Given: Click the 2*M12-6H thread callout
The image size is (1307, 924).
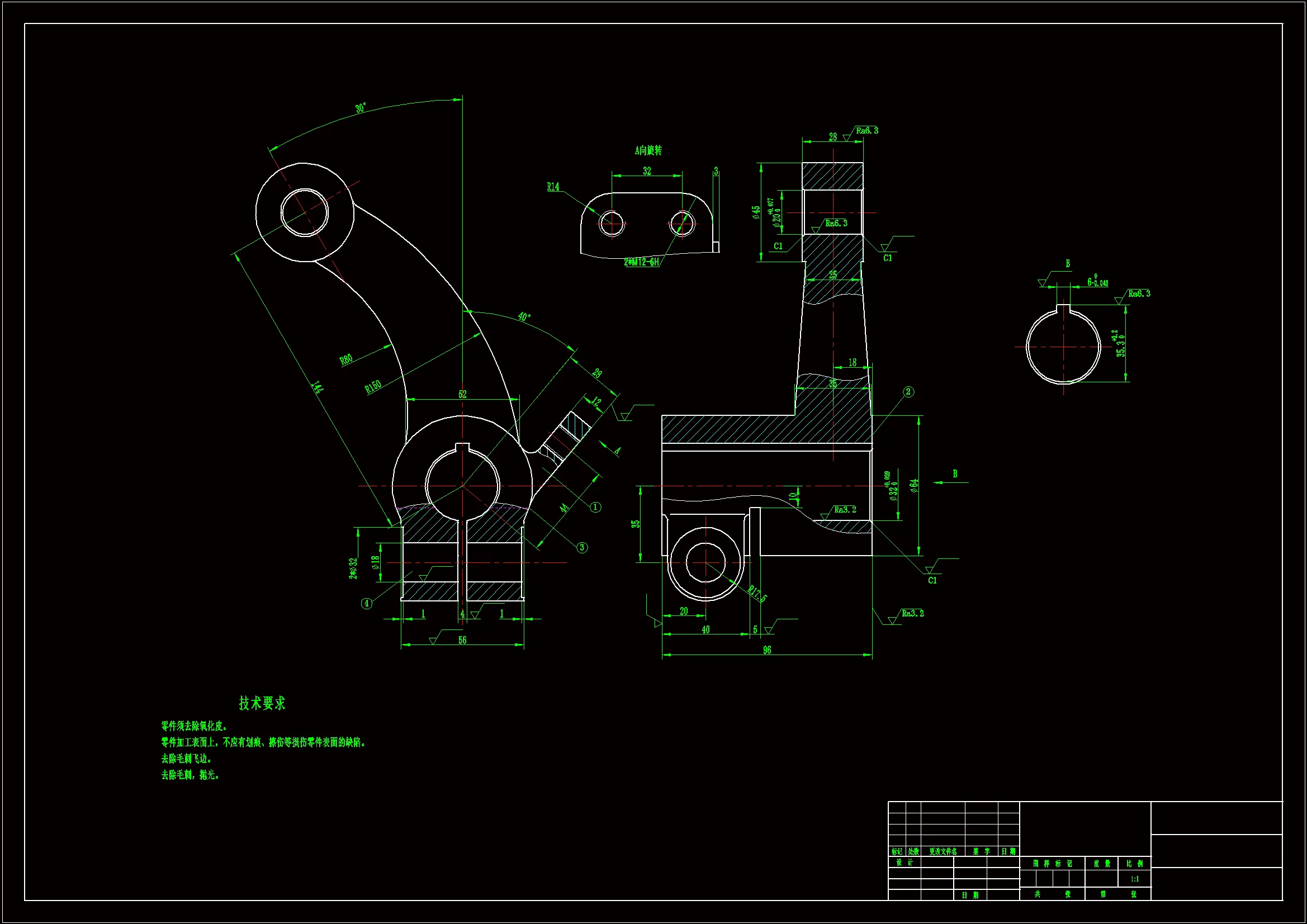Looking at the screenshot, I should [641, 262].
